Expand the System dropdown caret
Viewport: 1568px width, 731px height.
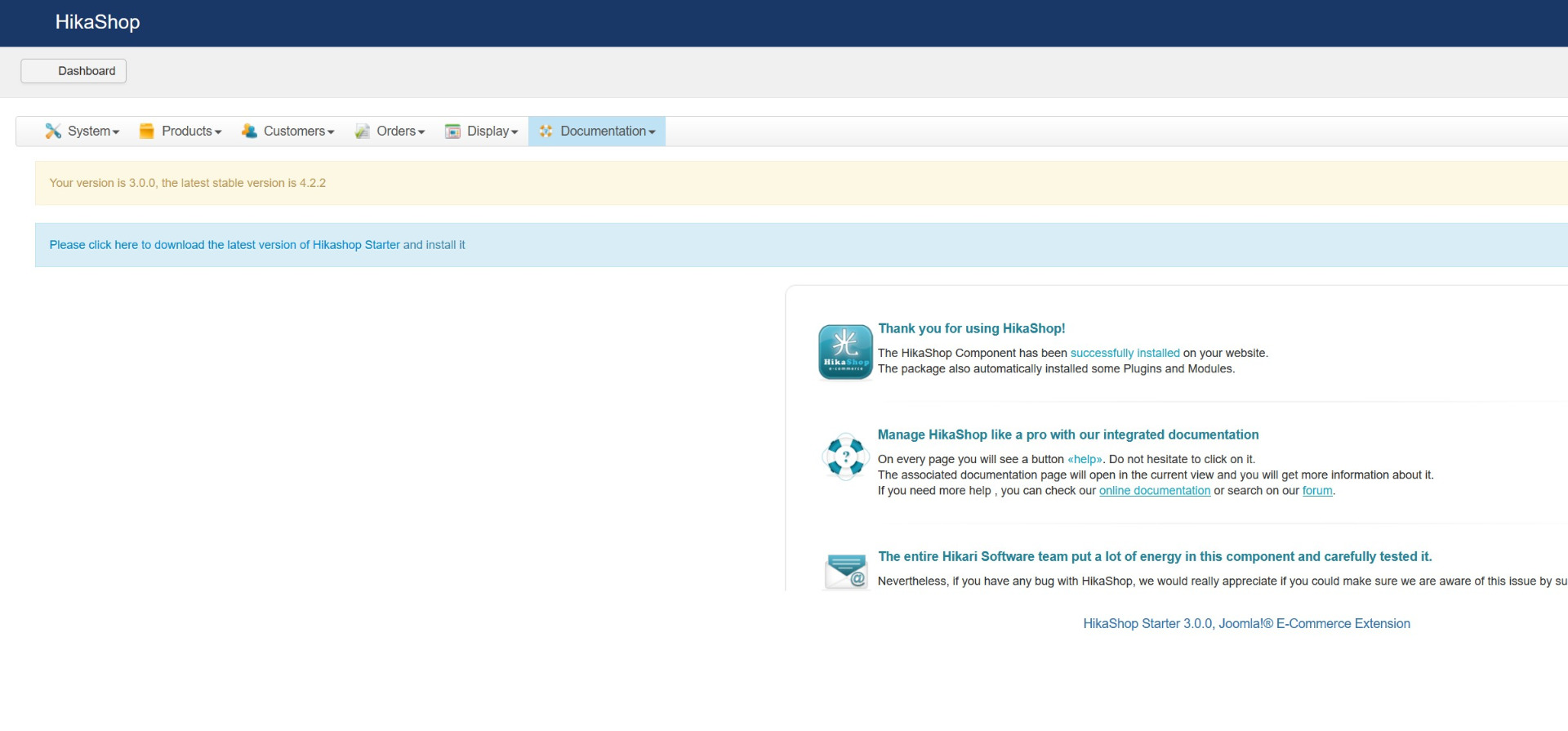click(x=116, y=132)
